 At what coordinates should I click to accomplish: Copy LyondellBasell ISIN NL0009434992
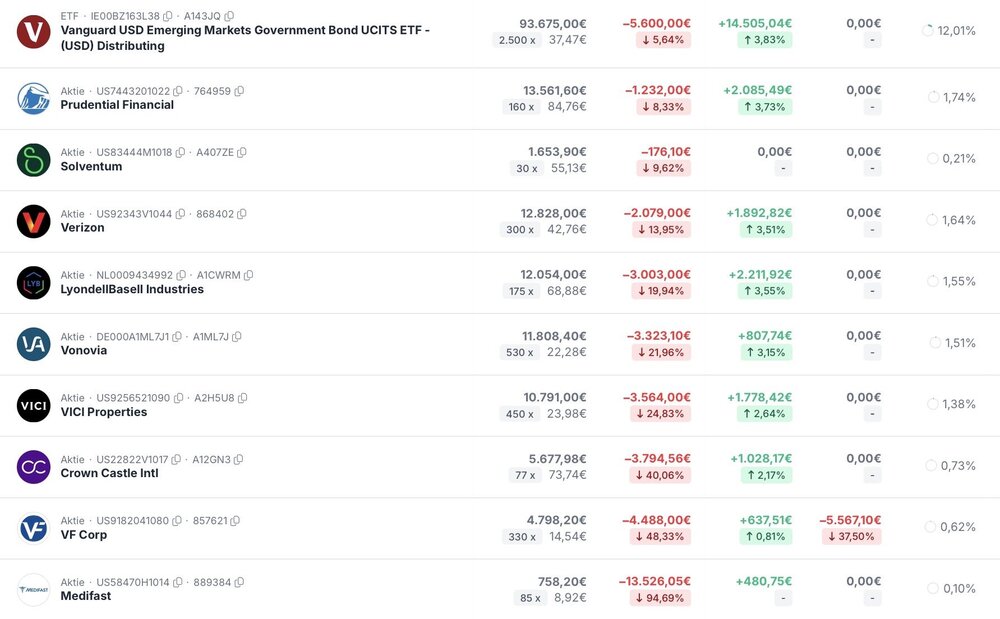point(181,275)
